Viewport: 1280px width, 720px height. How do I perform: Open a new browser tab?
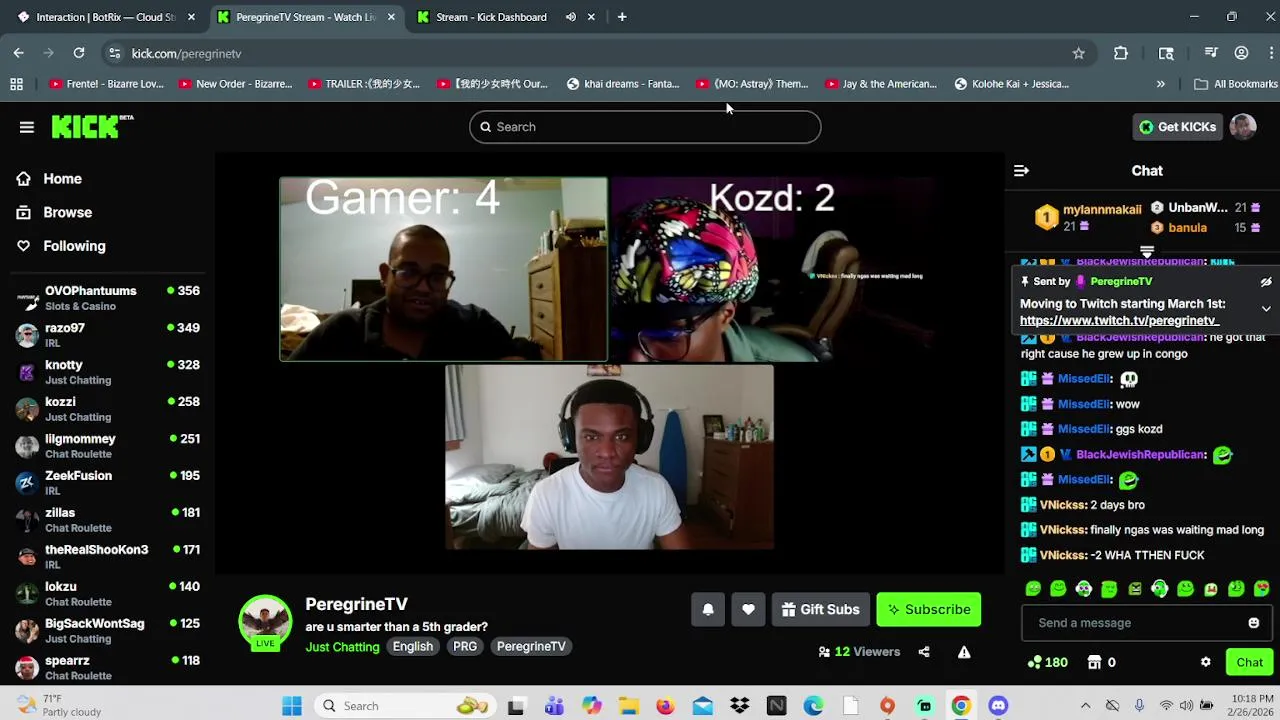pyautogui.click(x=622, y=17)
